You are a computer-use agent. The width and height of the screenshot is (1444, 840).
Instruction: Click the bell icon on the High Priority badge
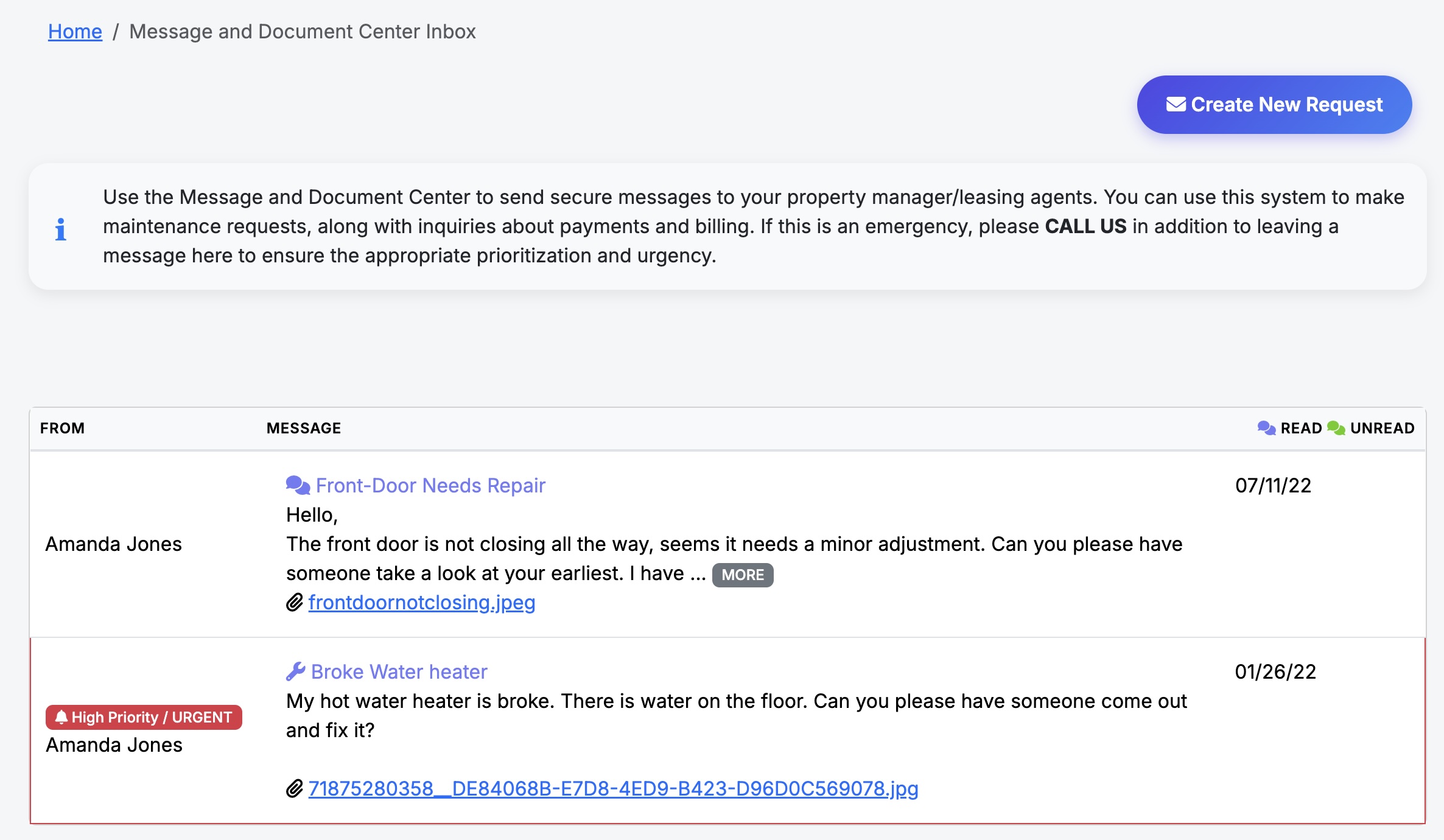[x=61, y=716]
